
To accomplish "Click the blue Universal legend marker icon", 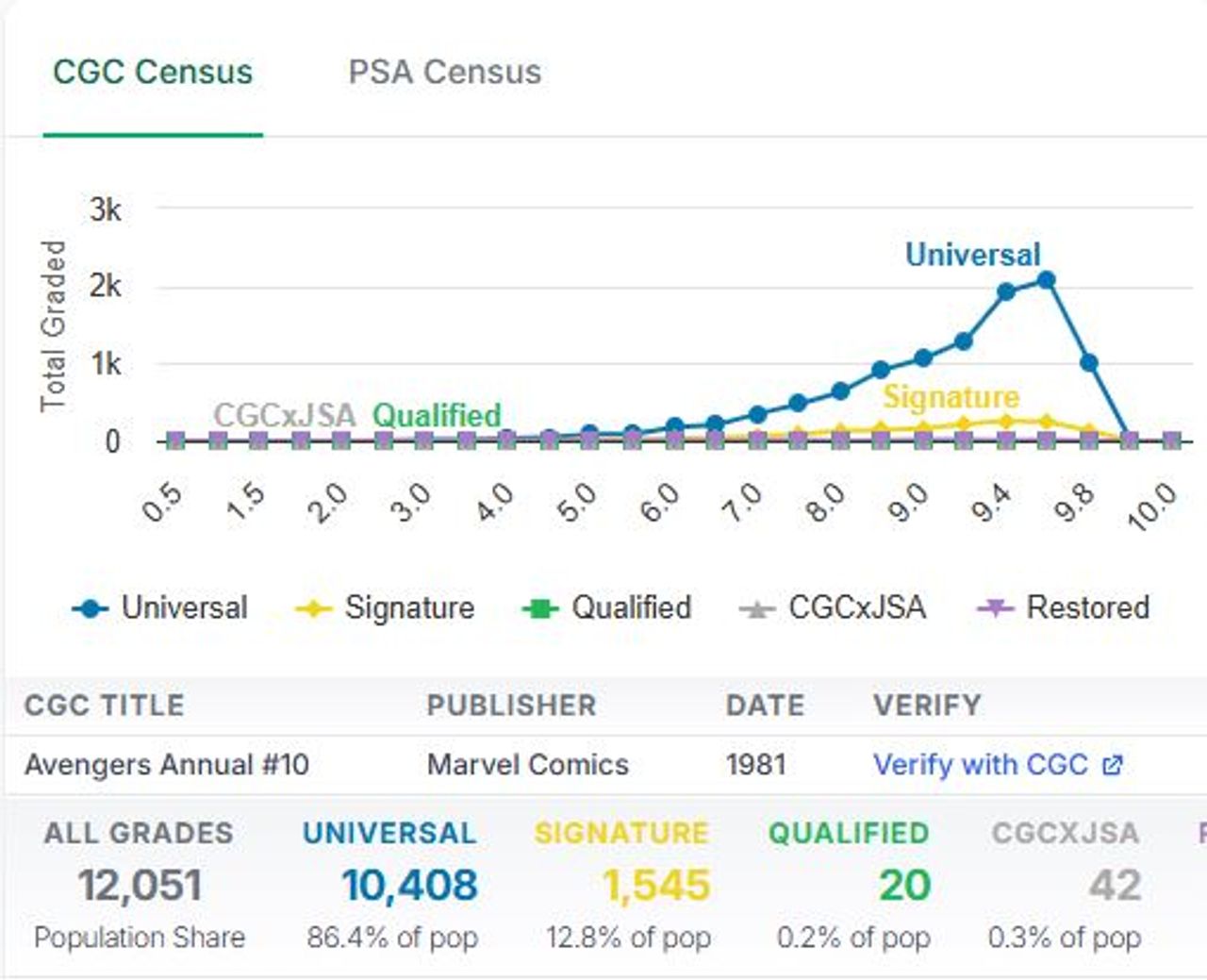I will (x=91, y=609).
